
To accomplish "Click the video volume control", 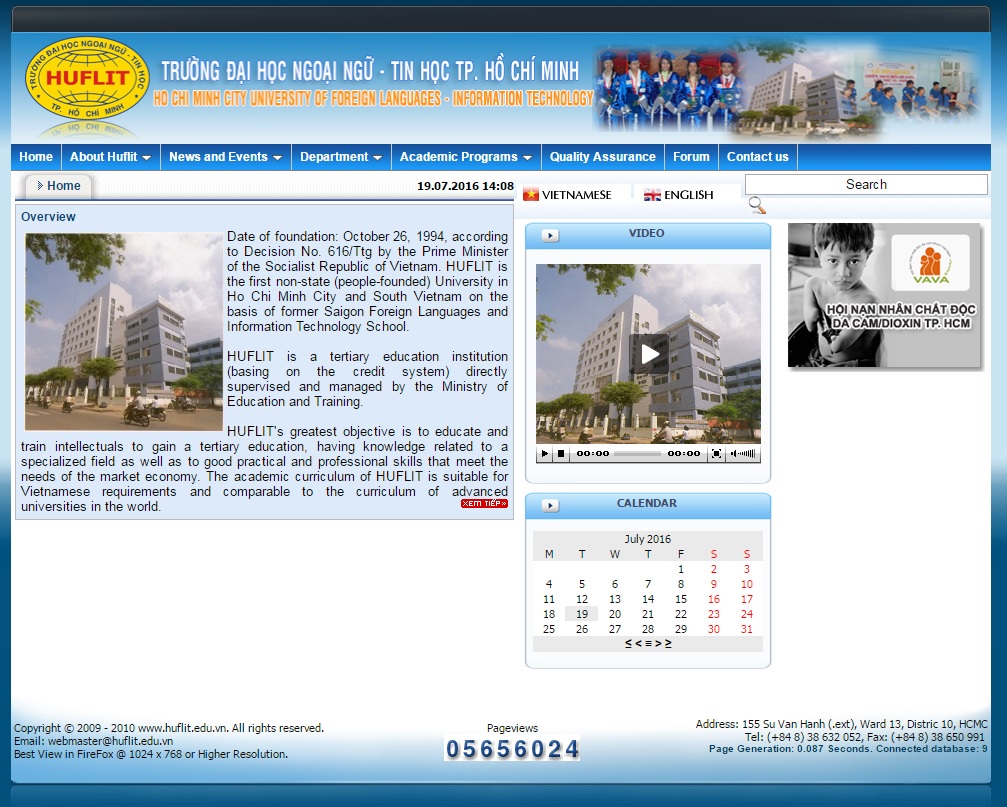I will [x=743, y=453].
